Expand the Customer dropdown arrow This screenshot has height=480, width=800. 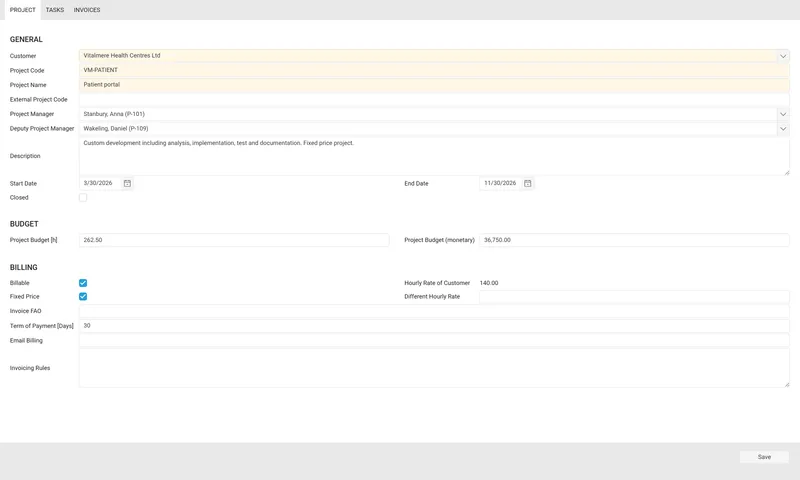[x=783, y=56]
